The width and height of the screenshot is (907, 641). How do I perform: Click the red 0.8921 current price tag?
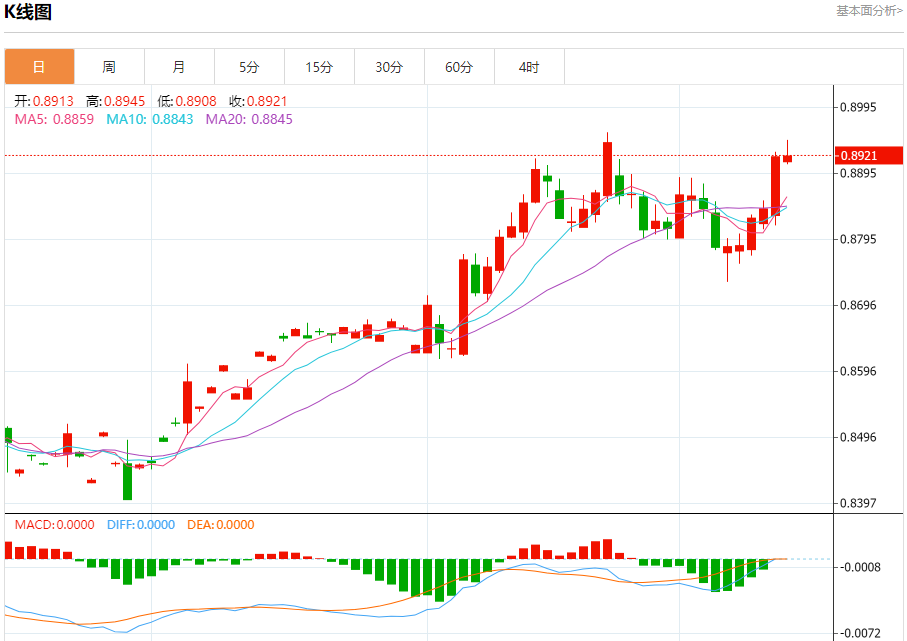[869, 156]
